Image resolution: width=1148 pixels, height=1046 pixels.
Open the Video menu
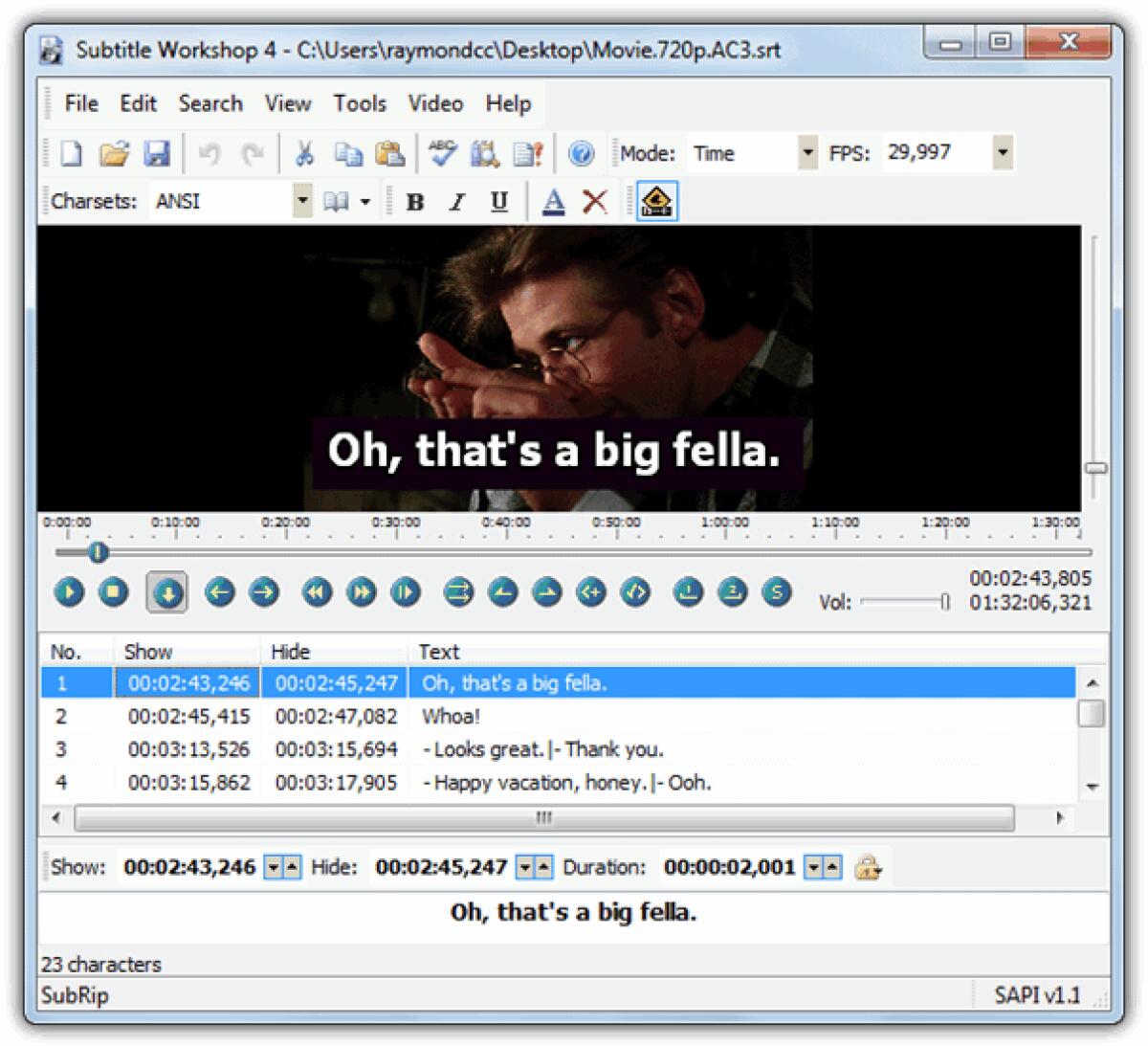435,103
